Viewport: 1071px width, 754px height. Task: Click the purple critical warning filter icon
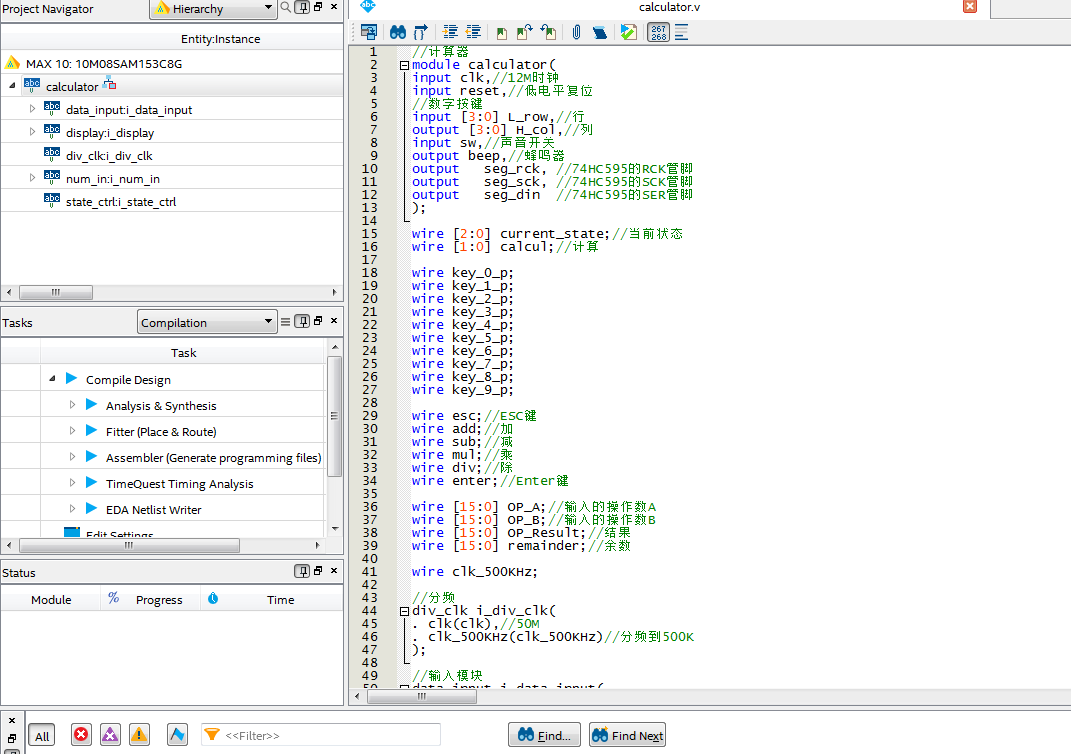(x=110, y=735)
